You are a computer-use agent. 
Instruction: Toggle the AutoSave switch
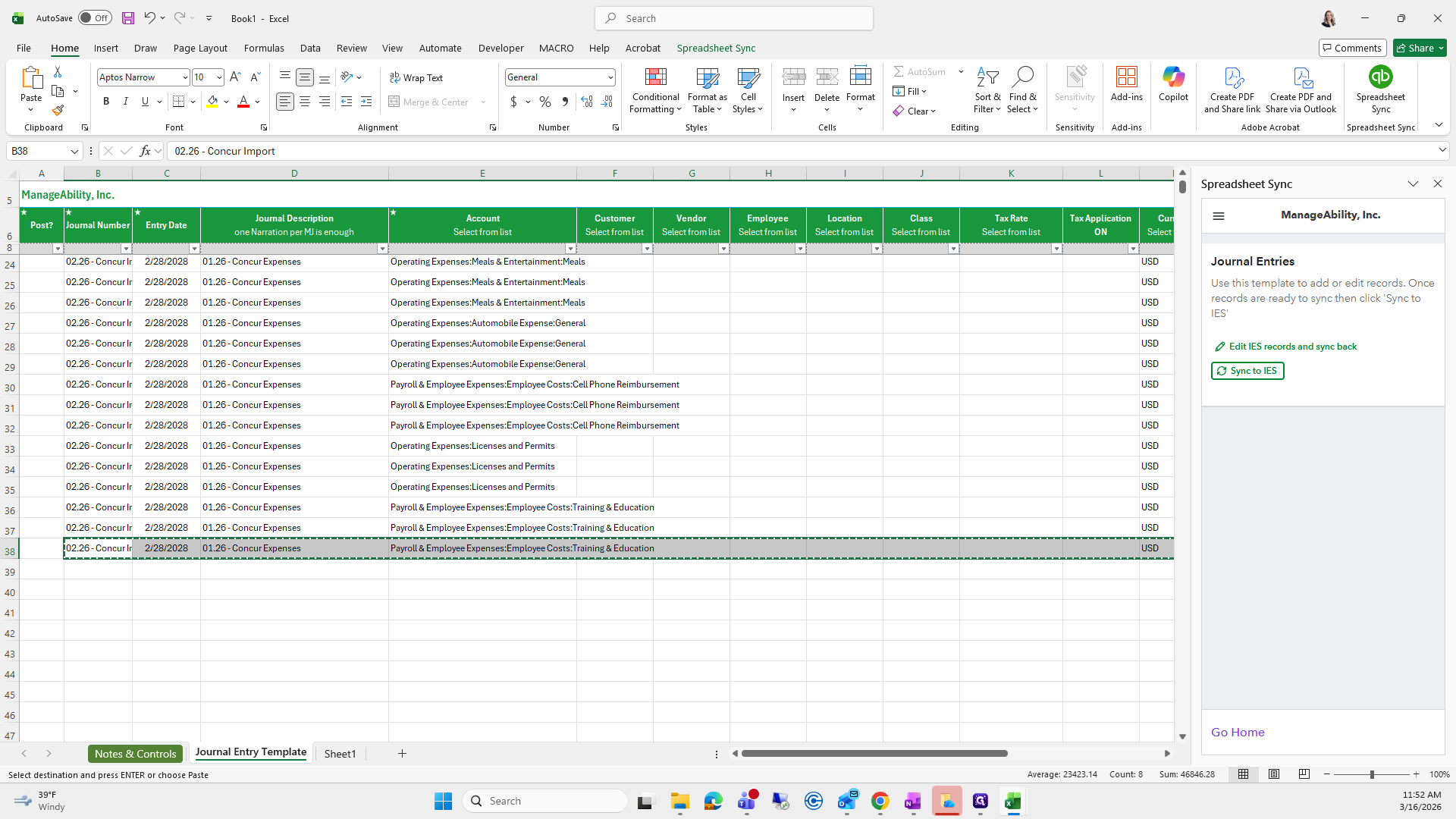(95, 18)
